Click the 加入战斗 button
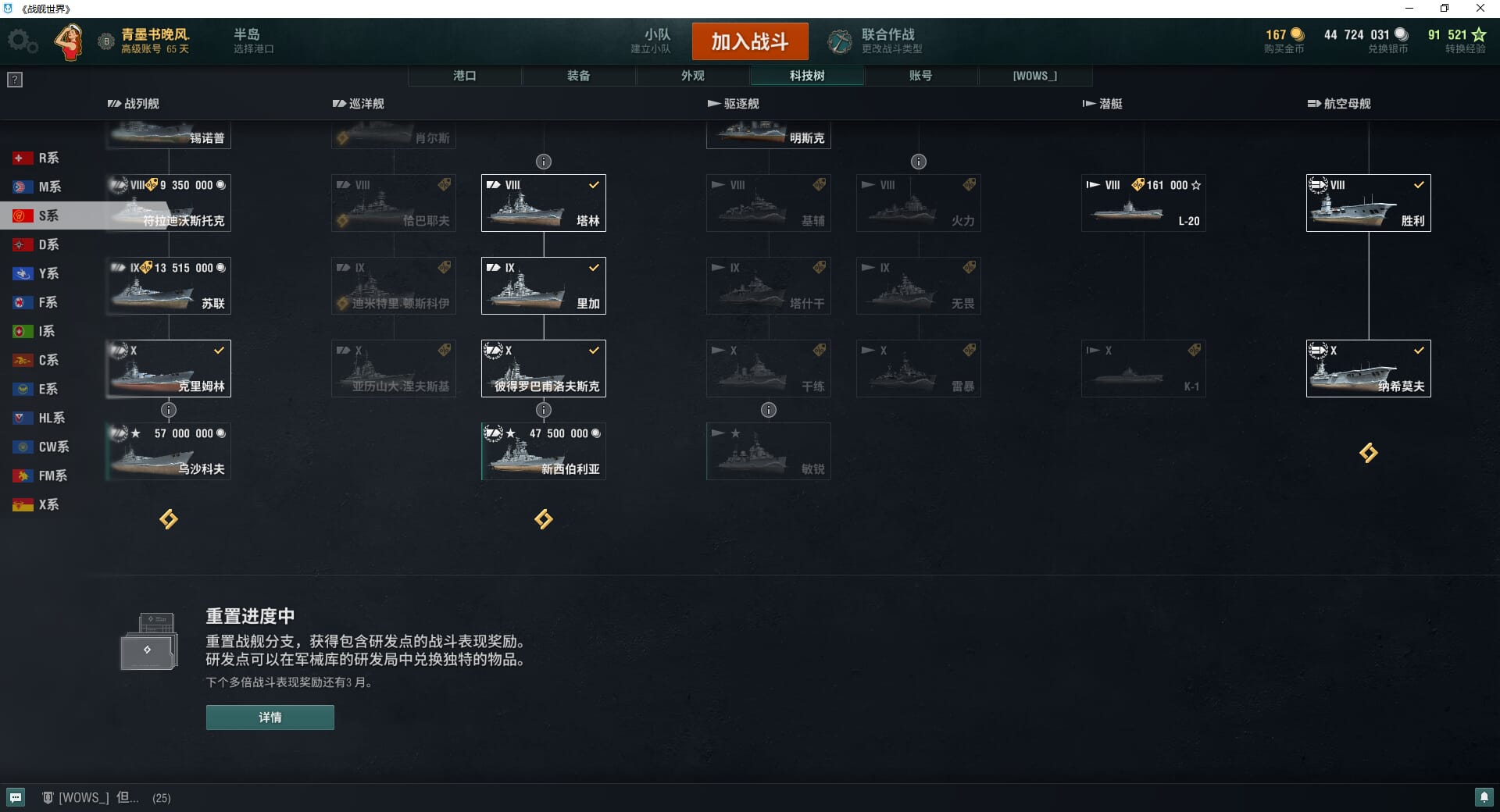The image size is (1500, 812). click(750, 41)
